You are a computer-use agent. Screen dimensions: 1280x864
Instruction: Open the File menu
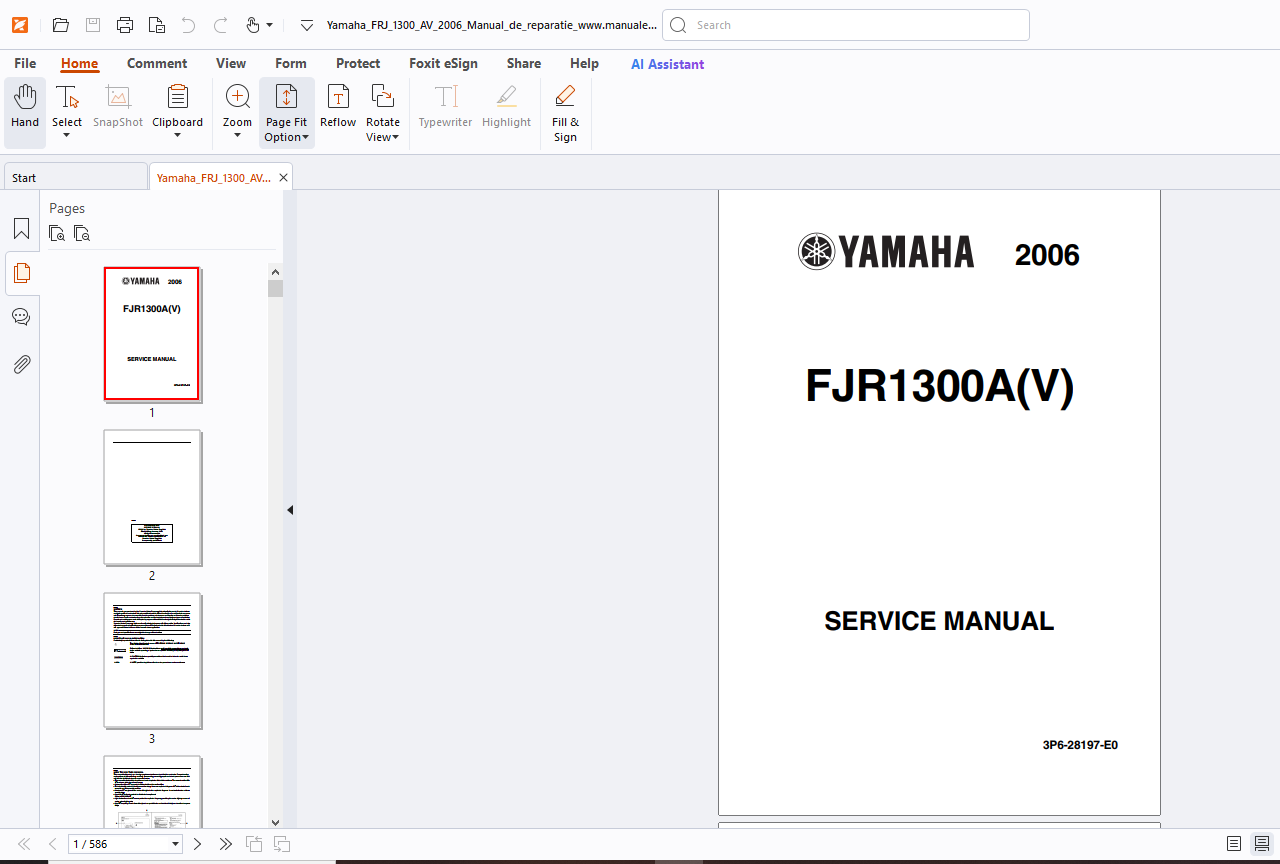click(x=25, y=63)
